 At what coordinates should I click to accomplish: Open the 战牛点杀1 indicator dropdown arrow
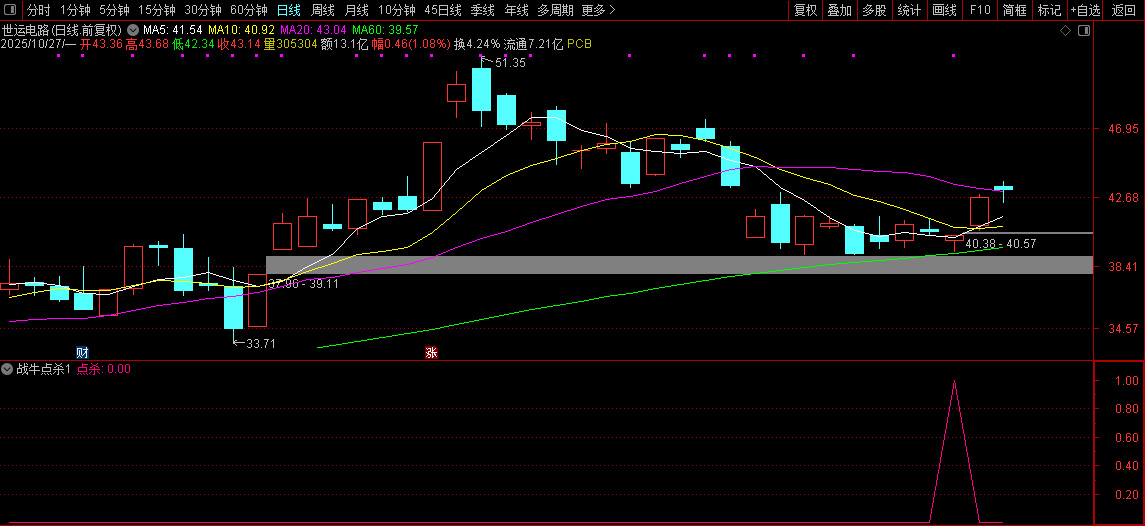pyautogui.click(x=8, y=369)
